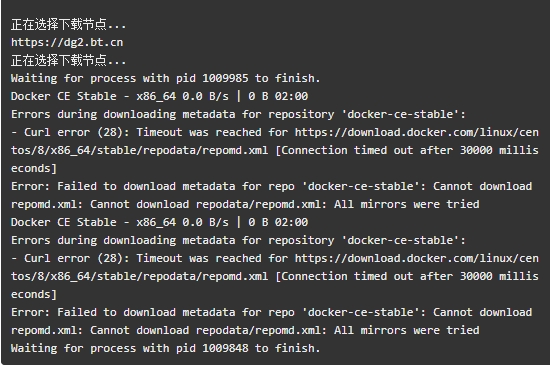Viewport: 550px width, 365px height.
Task: Click the pid 1009848 waiting line
Action: pyautogui.click(x=166, y=348)
